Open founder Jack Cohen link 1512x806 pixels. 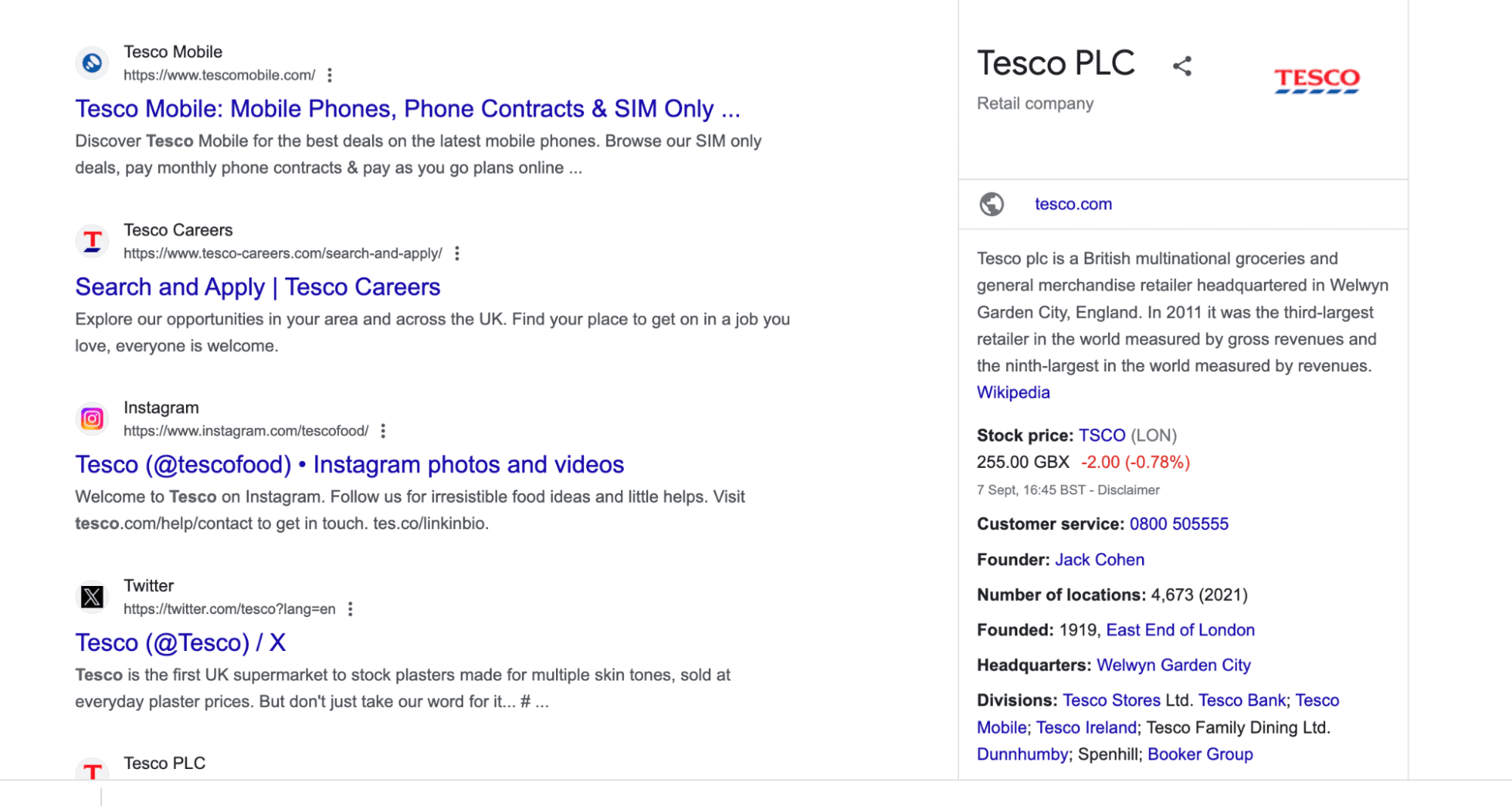(1099, 560)
